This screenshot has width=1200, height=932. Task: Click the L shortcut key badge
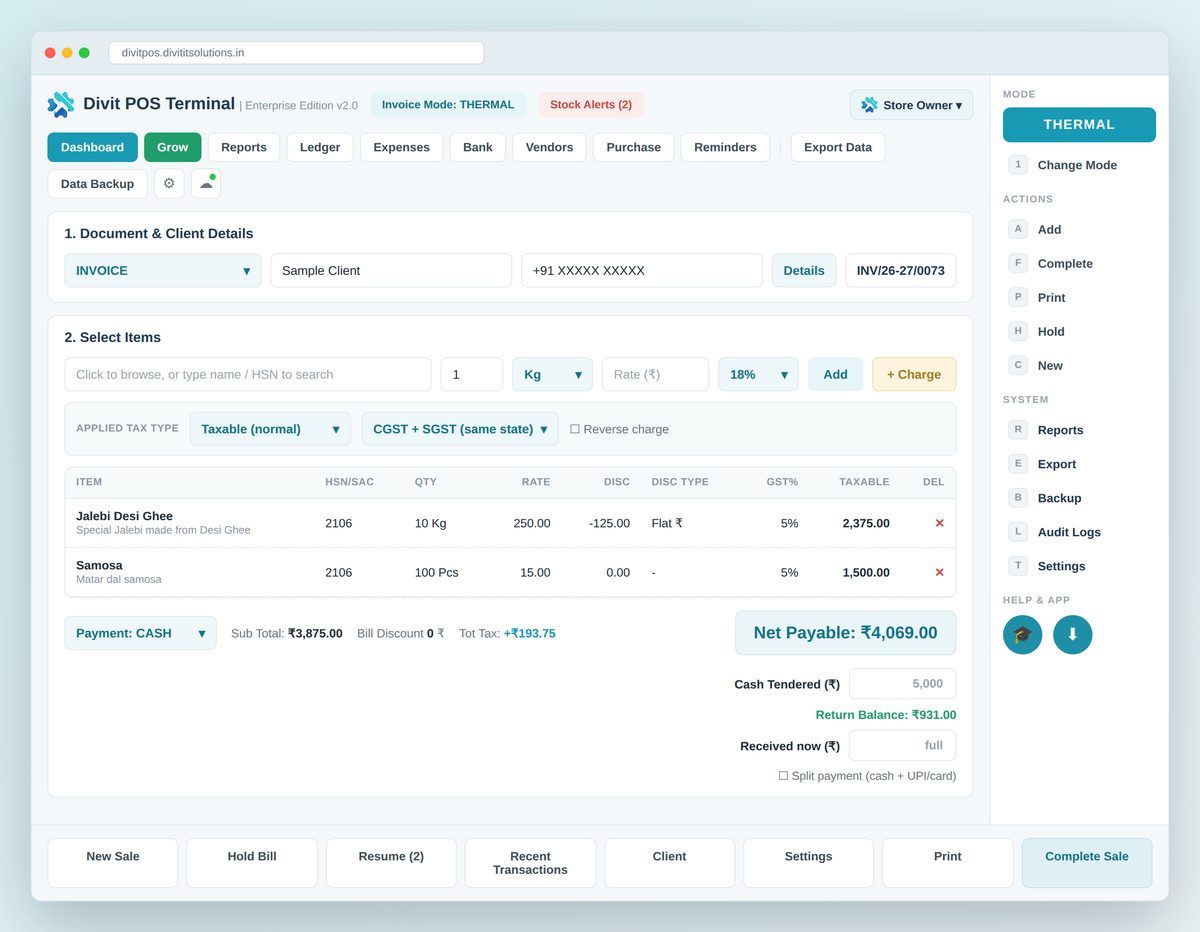(x=1018, y=532)
